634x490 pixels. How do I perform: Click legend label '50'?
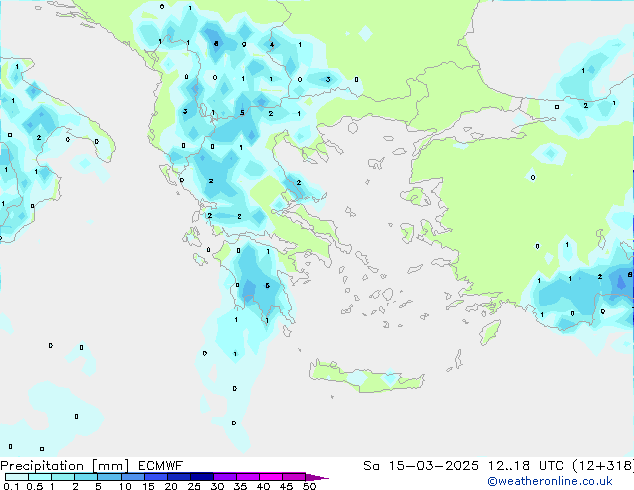(x=309, y=486)
